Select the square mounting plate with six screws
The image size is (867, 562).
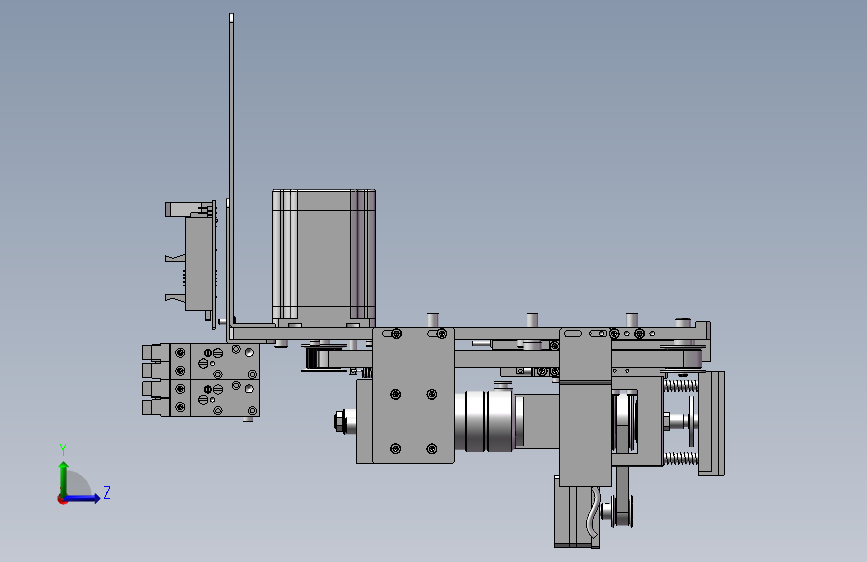pos(413,396)
